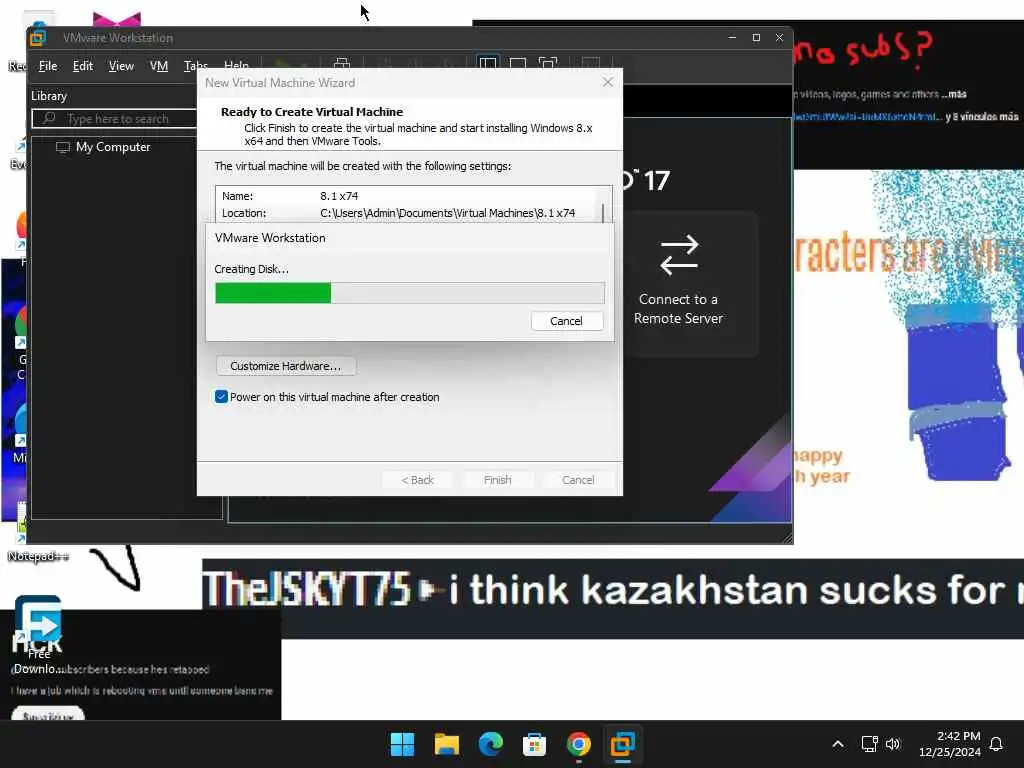Image resolution: width=1024 pixels, height=768 pixels.
Task: Open the Edit menu
Action: pyautogui.click(x=82, y=66)
